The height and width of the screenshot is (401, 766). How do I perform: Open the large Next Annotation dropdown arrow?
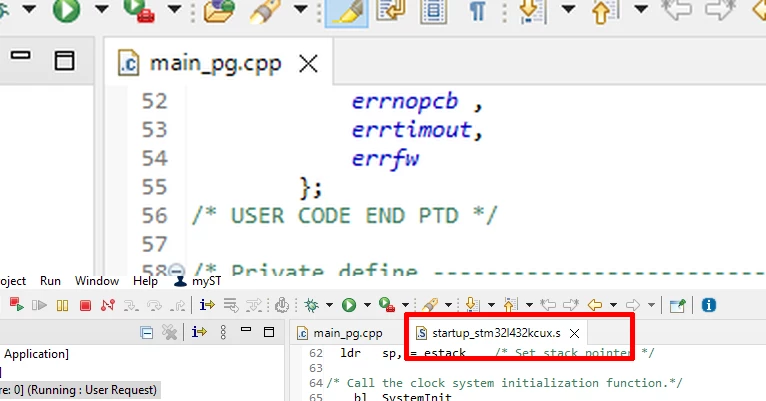(568, 8)
